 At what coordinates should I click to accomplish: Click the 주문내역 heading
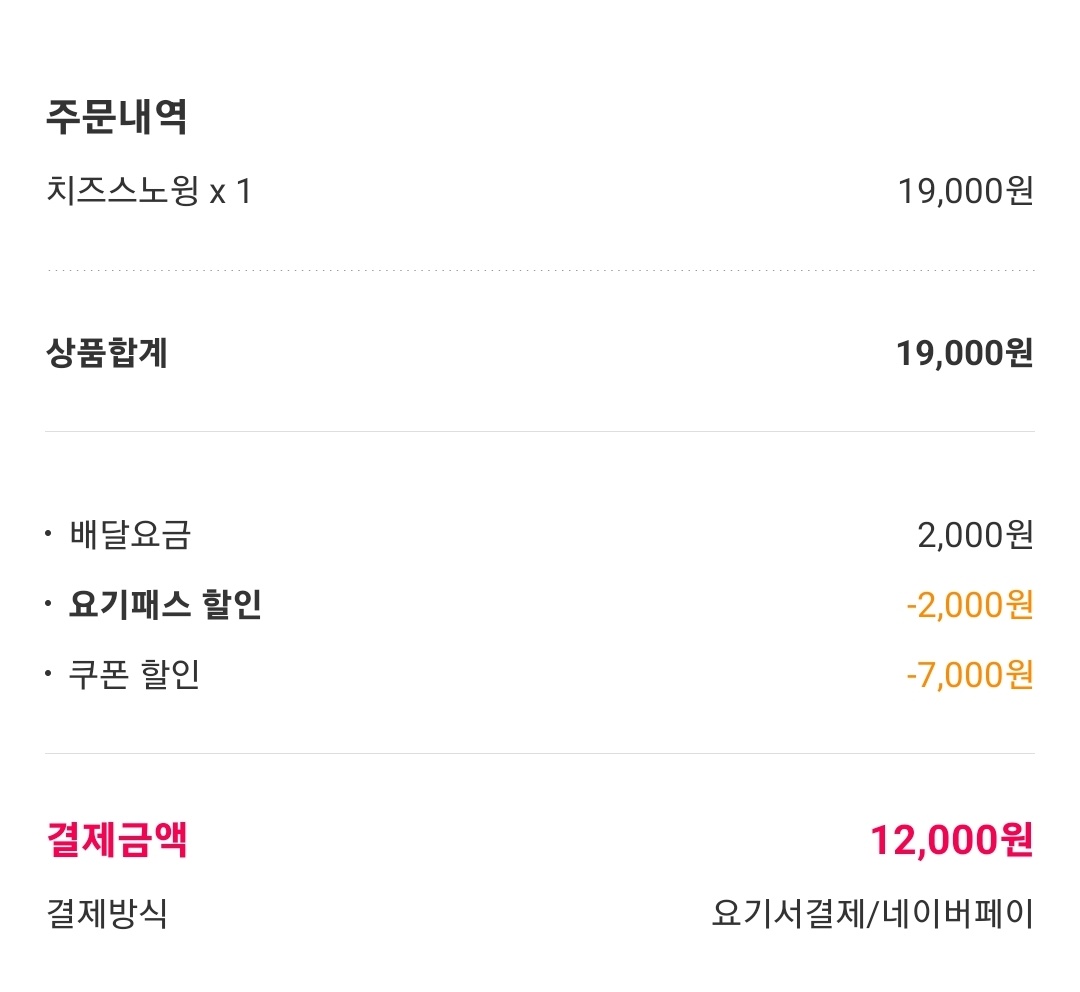click(x=116, y=117)
